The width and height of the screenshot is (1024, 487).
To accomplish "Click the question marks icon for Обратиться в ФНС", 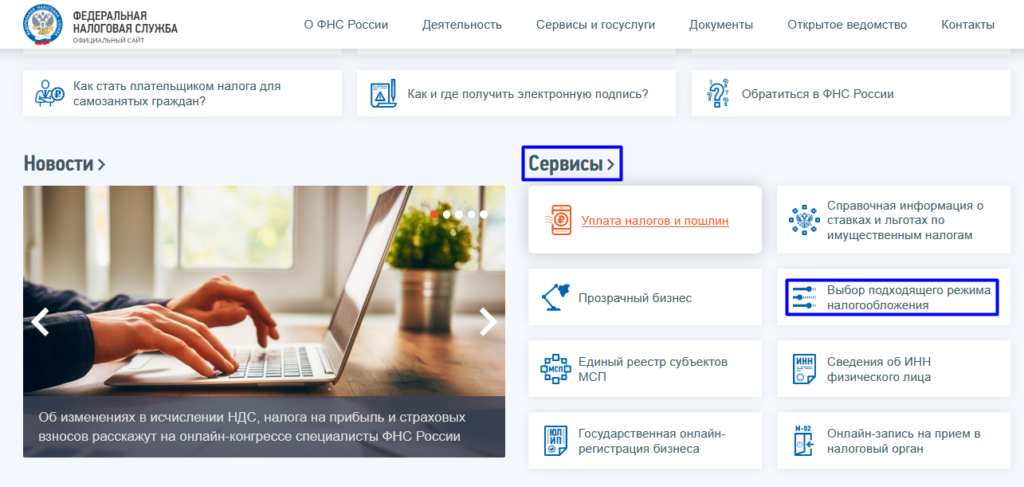I will coord(718,94).
